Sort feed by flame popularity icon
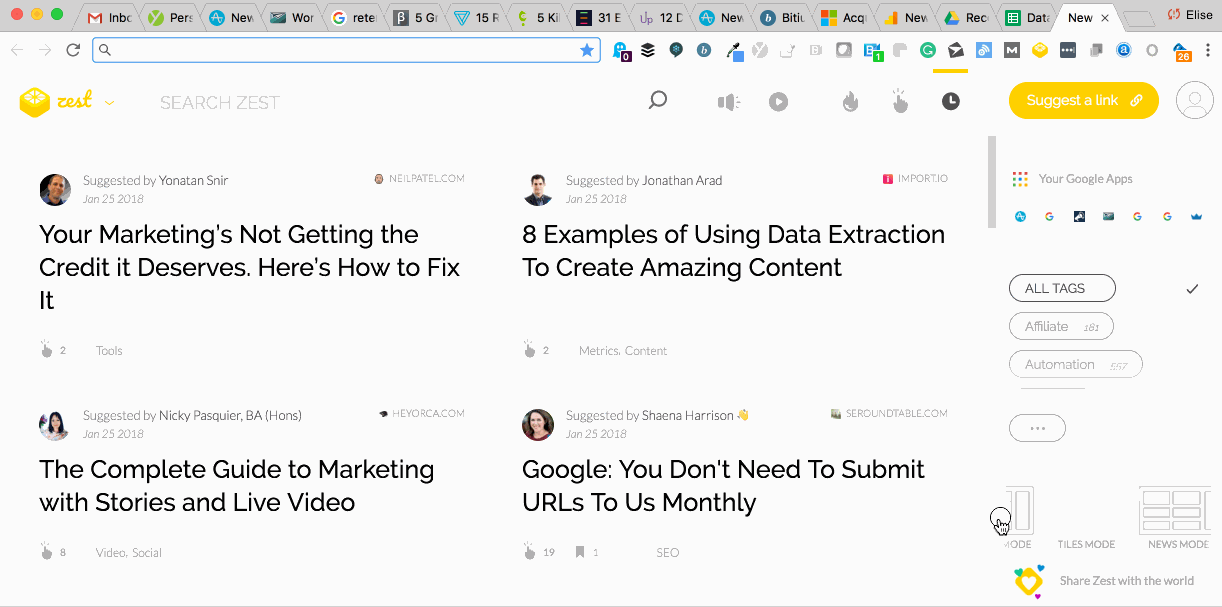The image size is (1222, 607). click(850, 102)
